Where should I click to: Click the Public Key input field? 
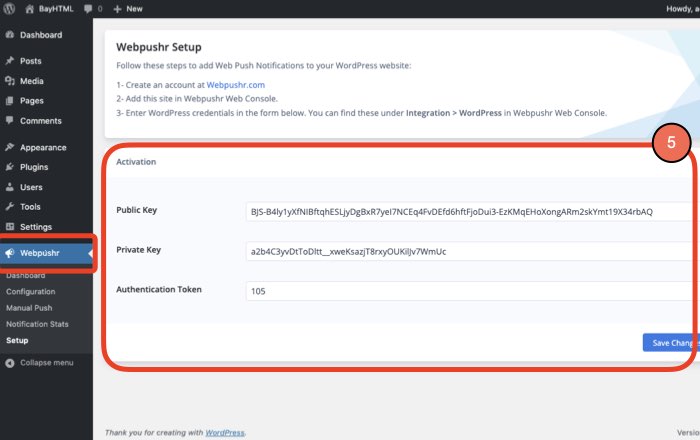click(472, 212)
